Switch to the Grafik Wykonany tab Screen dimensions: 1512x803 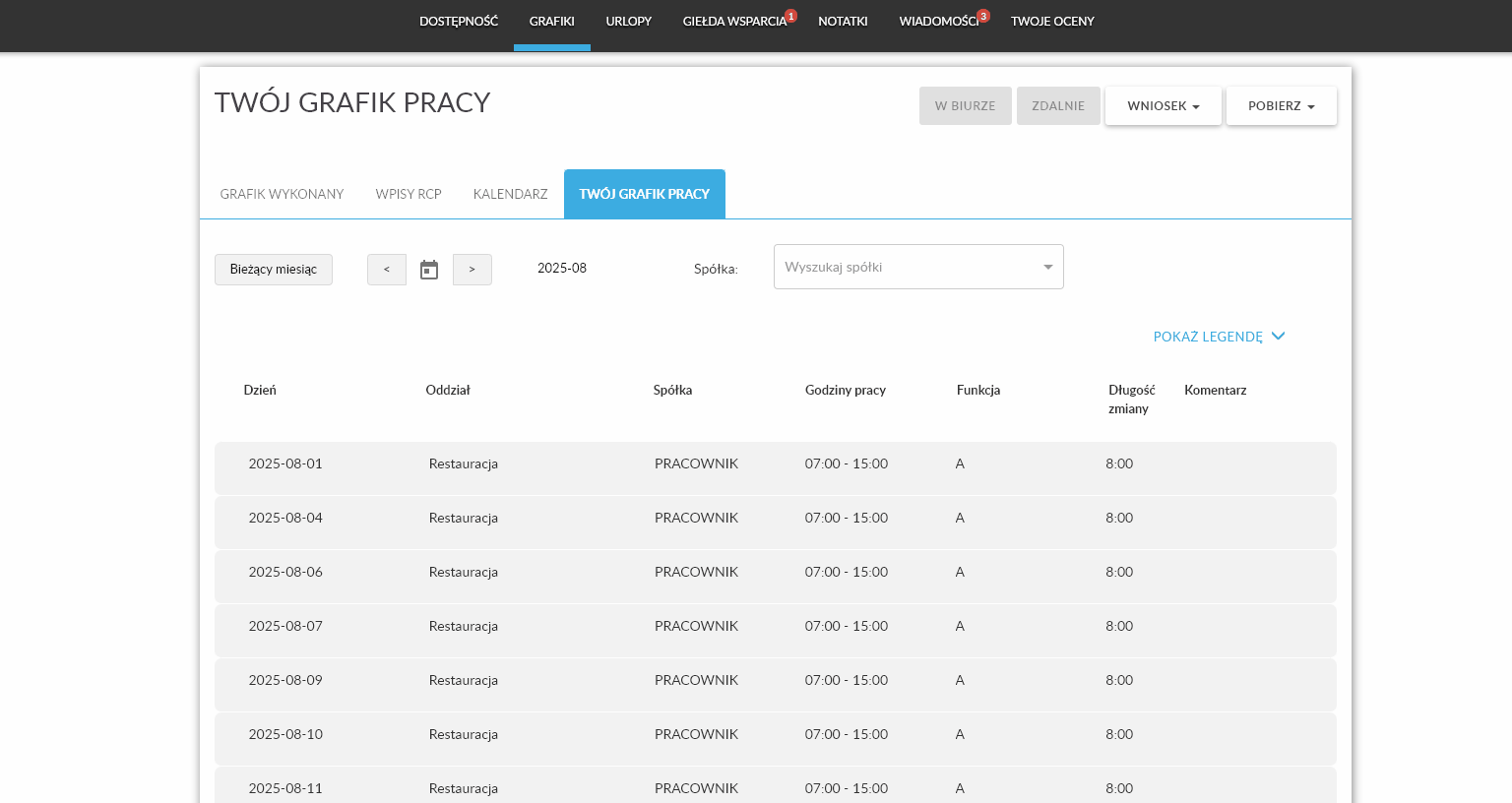(x=282, y=194)
